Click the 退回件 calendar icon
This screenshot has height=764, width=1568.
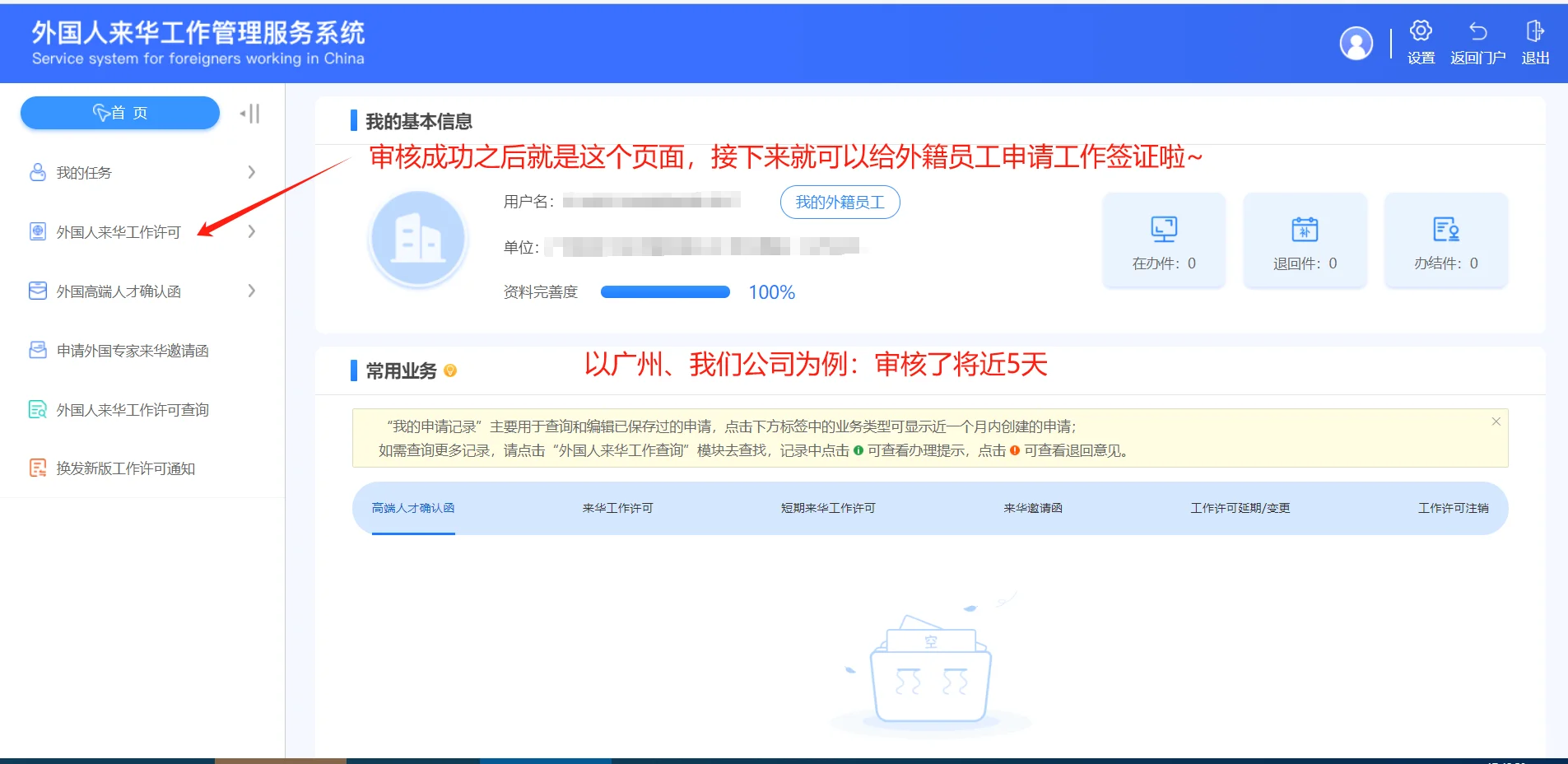coord(1305,229)
